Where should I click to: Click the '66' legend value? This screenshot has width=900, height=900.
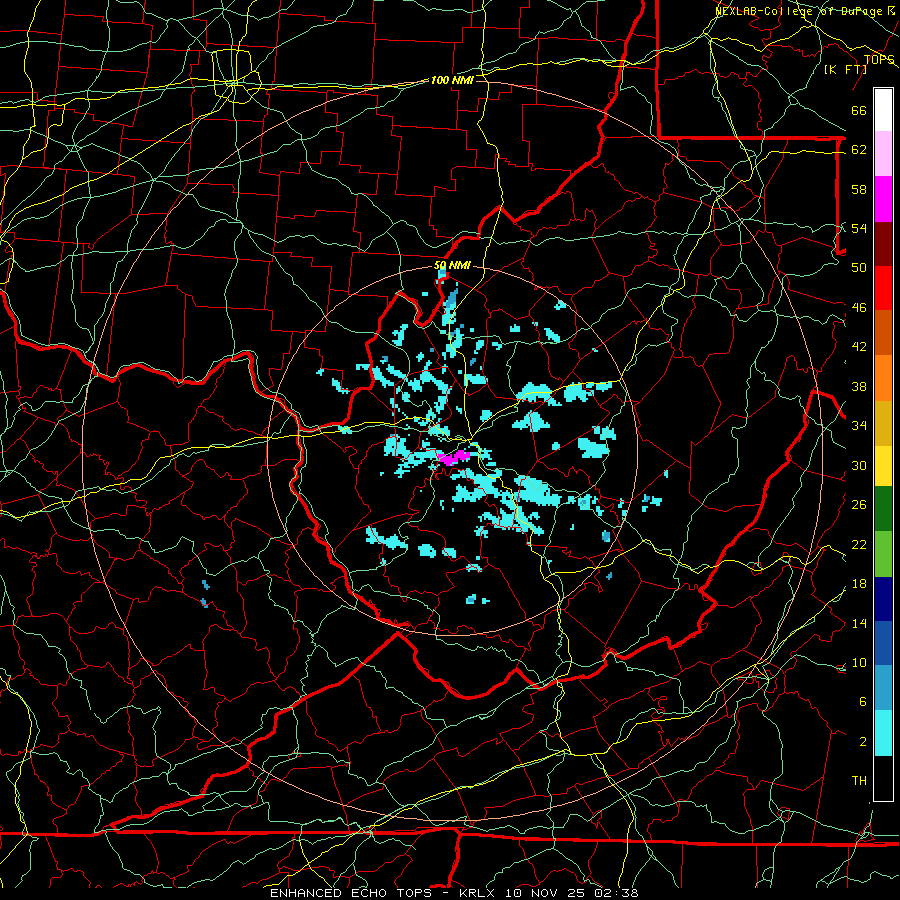coord(859,110)
